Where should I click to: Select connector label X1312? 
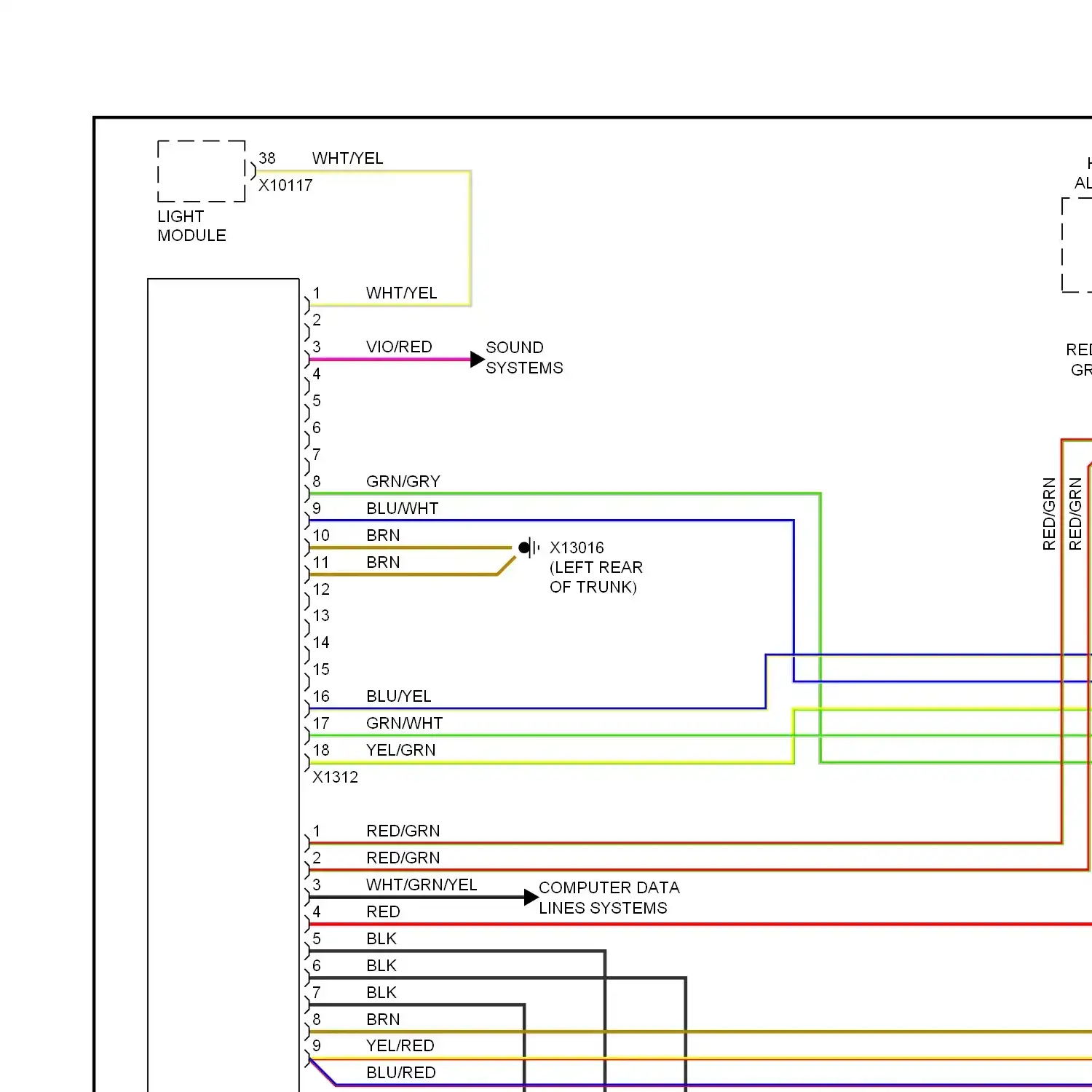click(x=336, y=777)
